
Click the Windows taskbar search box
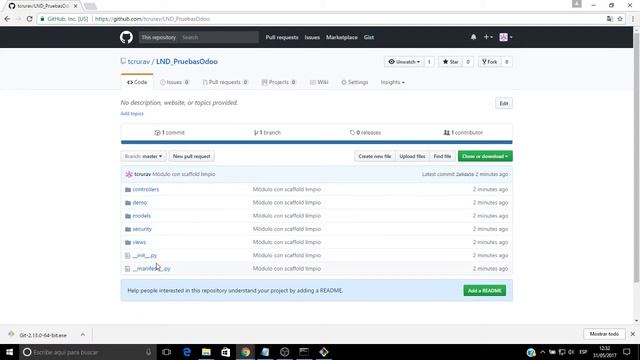point(87,352)
